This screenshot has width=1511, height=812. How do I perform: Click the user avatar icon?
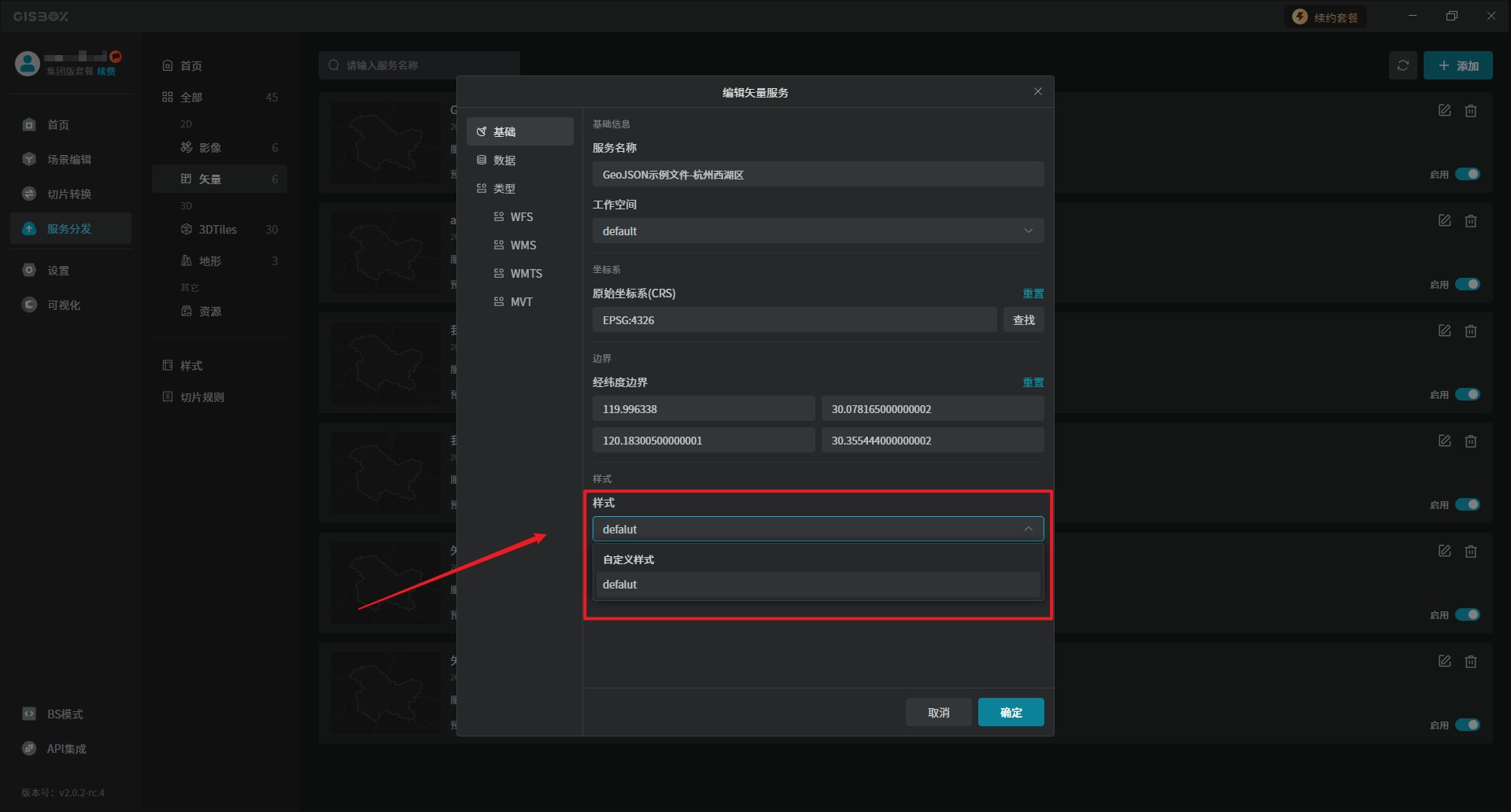pyautogui.click(x=28, y=64)
